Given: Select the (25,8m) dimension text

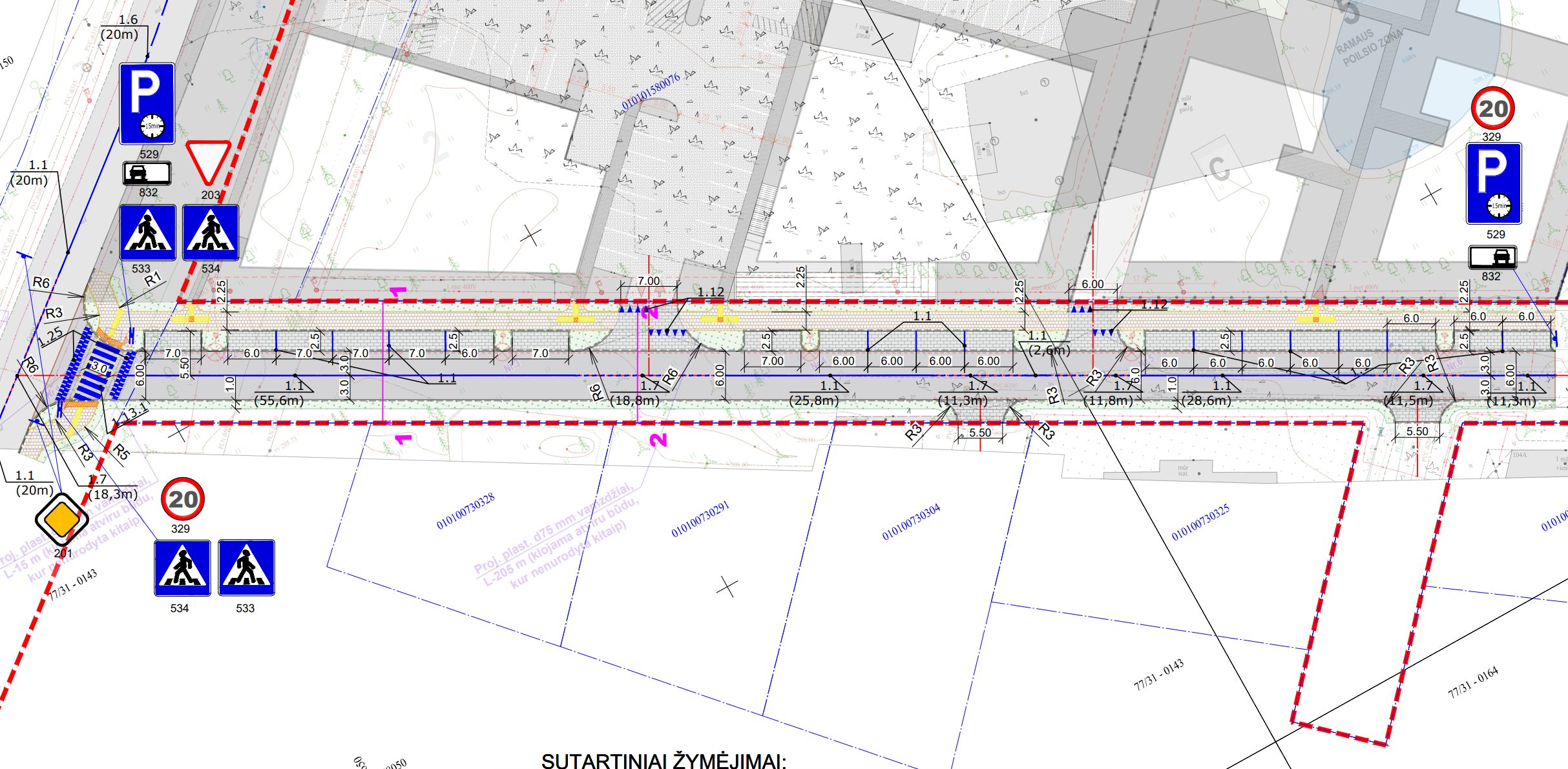Looking at the screenshot, I should (813, 400).
